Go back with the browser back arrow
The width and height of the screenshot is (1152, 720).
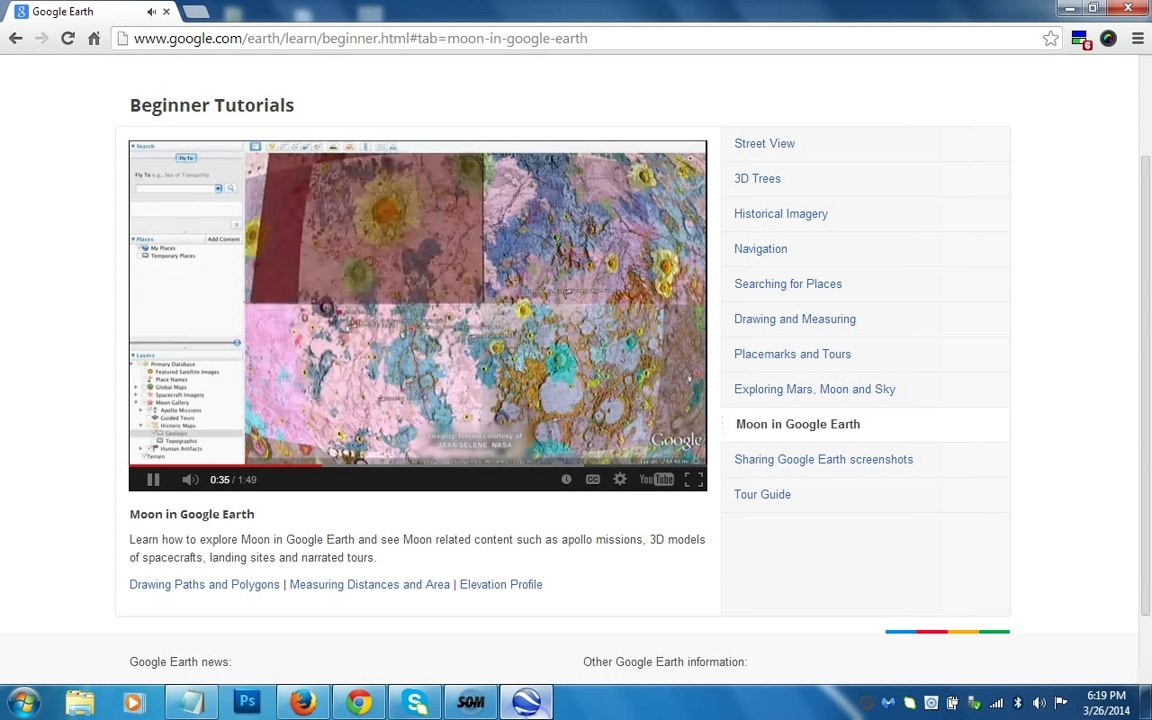coord(15,38)
